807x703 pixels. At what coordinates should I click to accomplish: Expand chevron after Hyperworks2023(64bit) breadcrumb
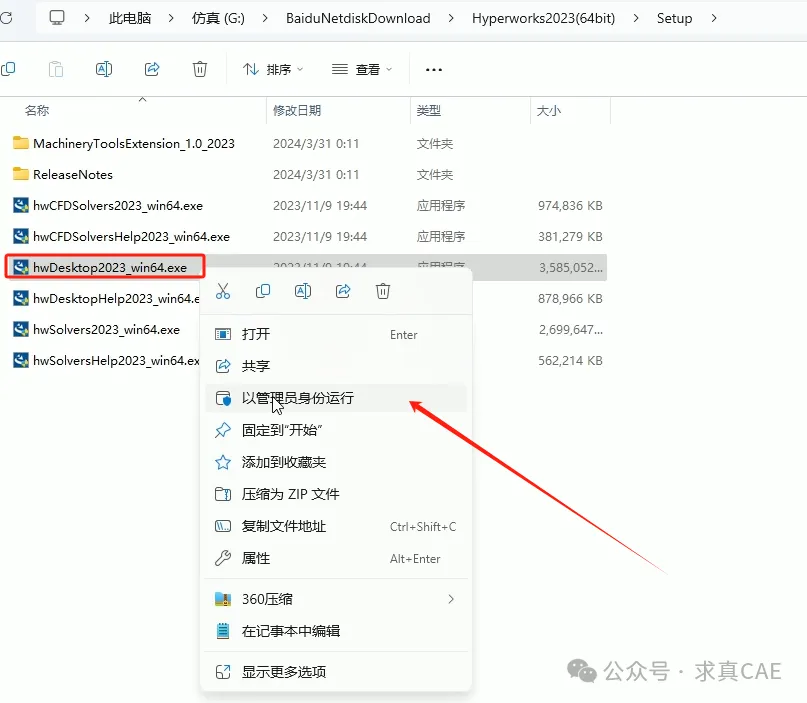[x=636, y=19]
